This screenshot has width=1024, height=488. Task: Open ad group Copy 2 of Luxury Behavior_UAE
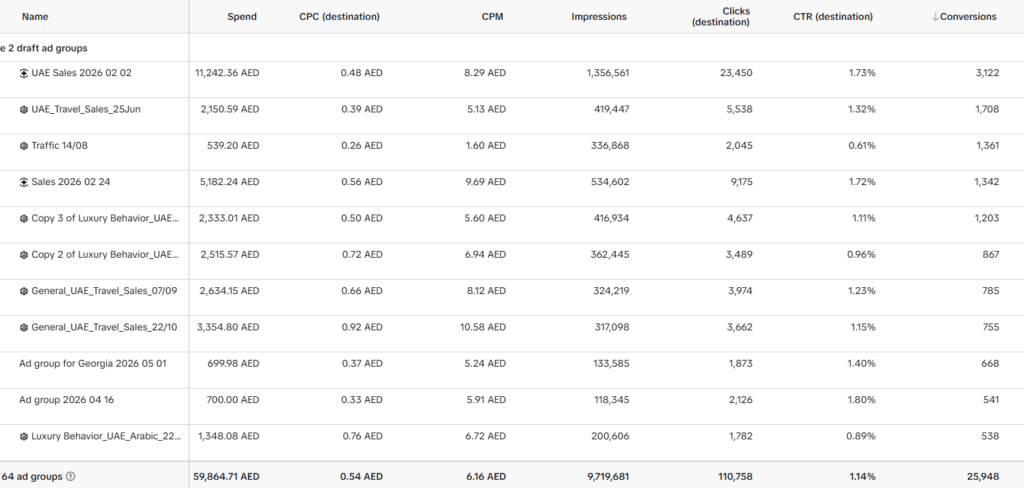(x=104, y=254)
